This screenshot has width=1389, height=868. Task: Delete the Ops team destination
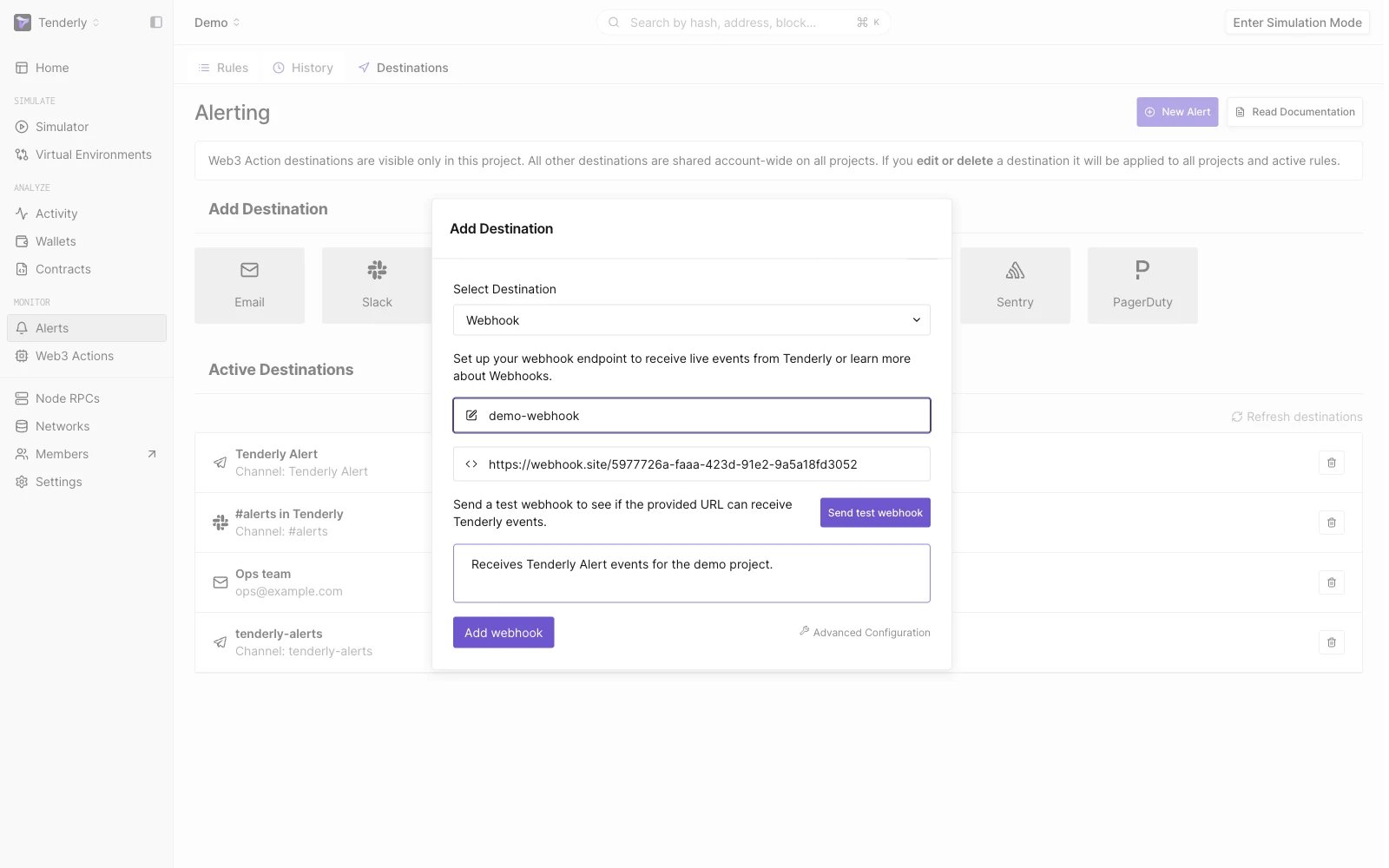[1332, 582]
